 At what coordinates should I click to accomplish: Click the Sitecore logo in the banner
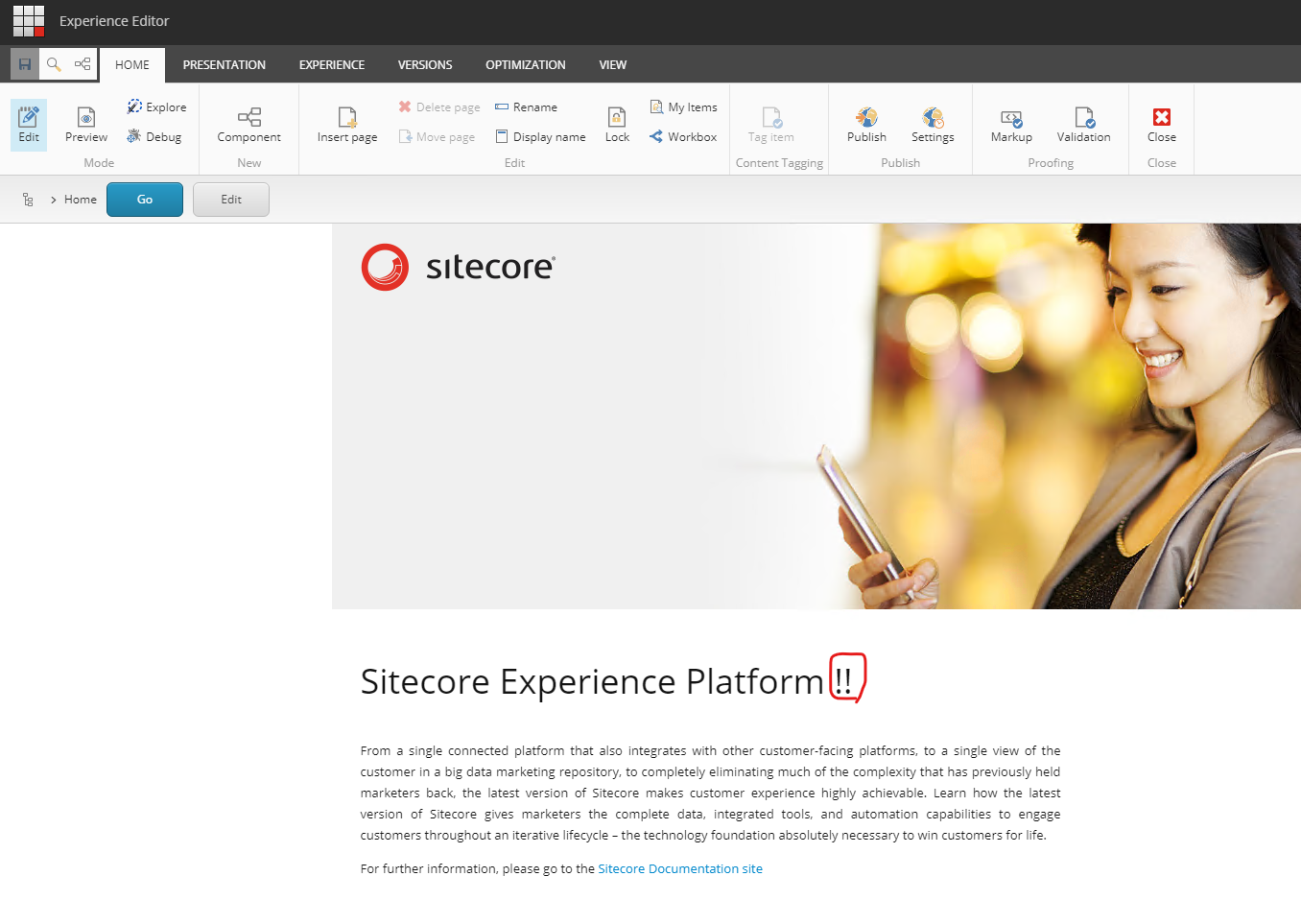[459, 267]
